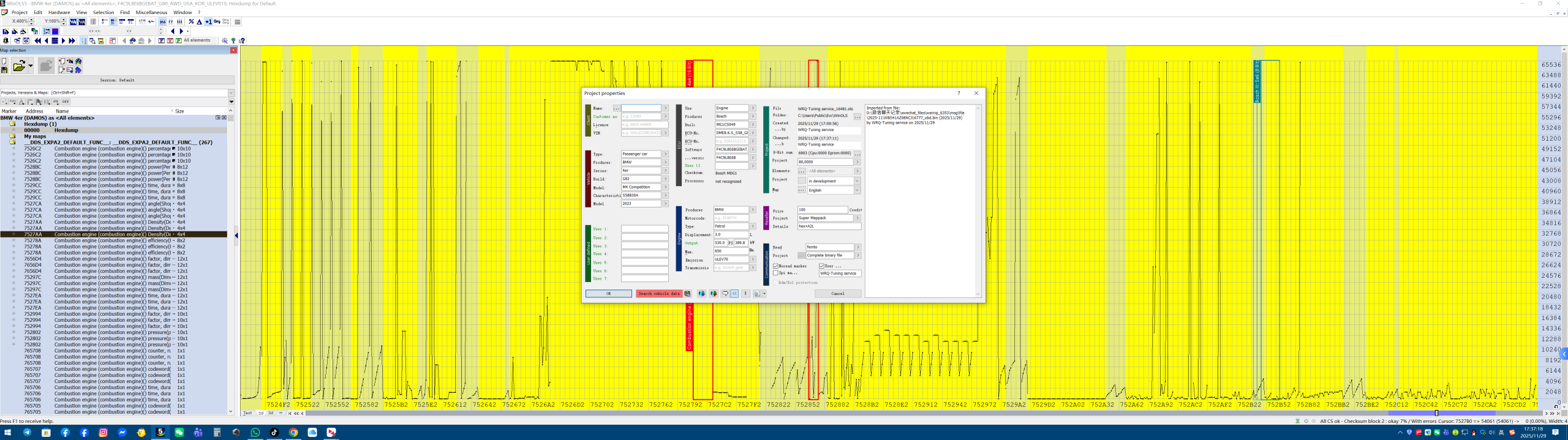
Task: Click the Search vehicle data button
Action: (658, 294)
